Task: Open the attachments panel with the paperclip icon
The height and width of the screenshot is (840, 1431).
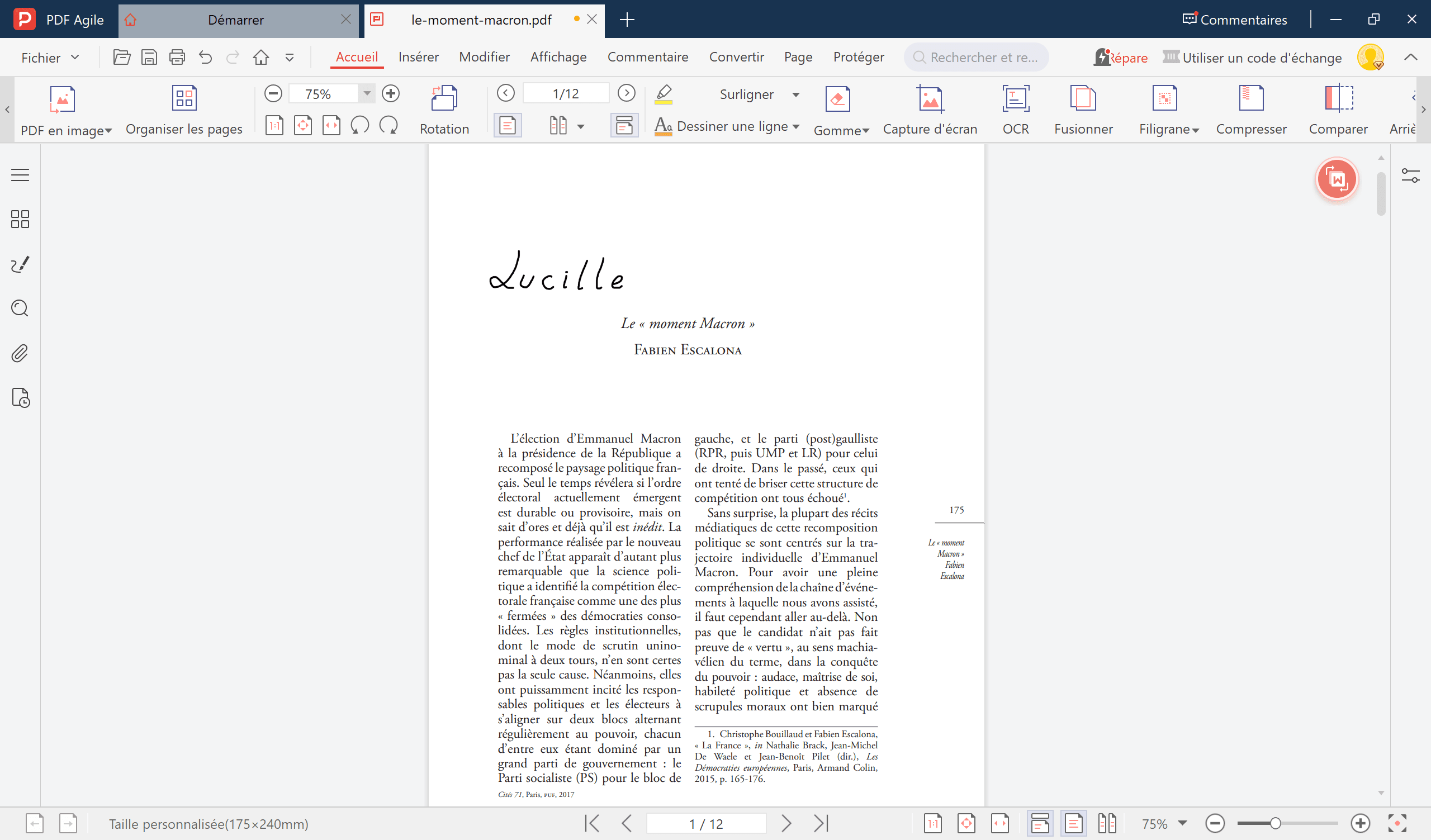Action: 20,353
